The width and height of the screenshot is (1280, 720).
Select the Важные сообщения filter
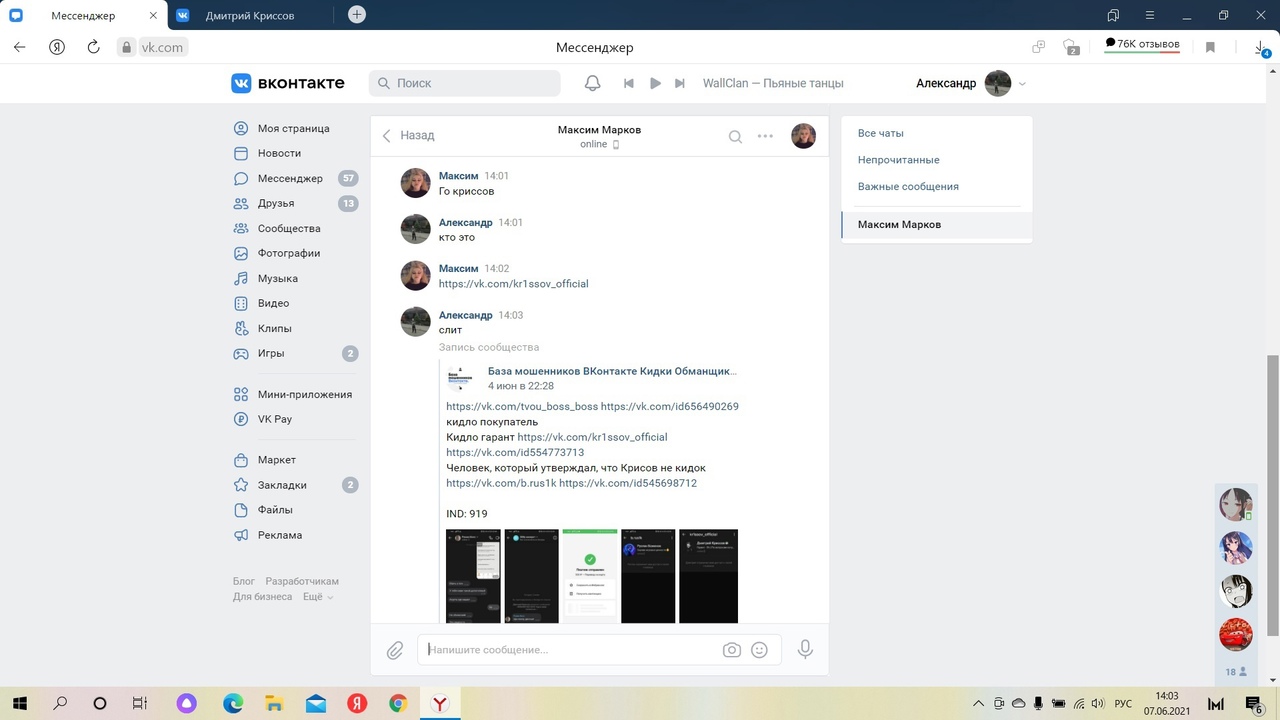pyautogui.click(x=908, y=187)
